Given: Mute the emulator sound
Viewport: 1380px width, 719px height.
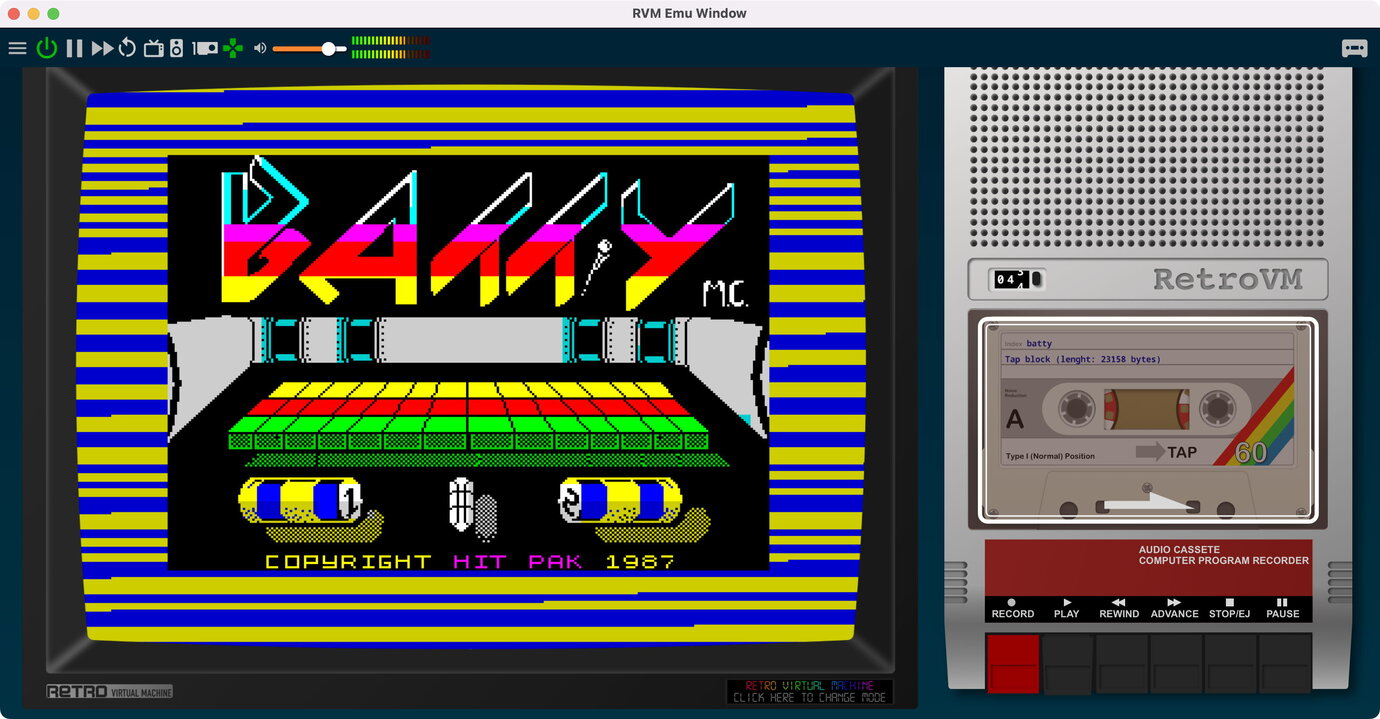Looking at the screenshot, I should click(x=259, y=47).
